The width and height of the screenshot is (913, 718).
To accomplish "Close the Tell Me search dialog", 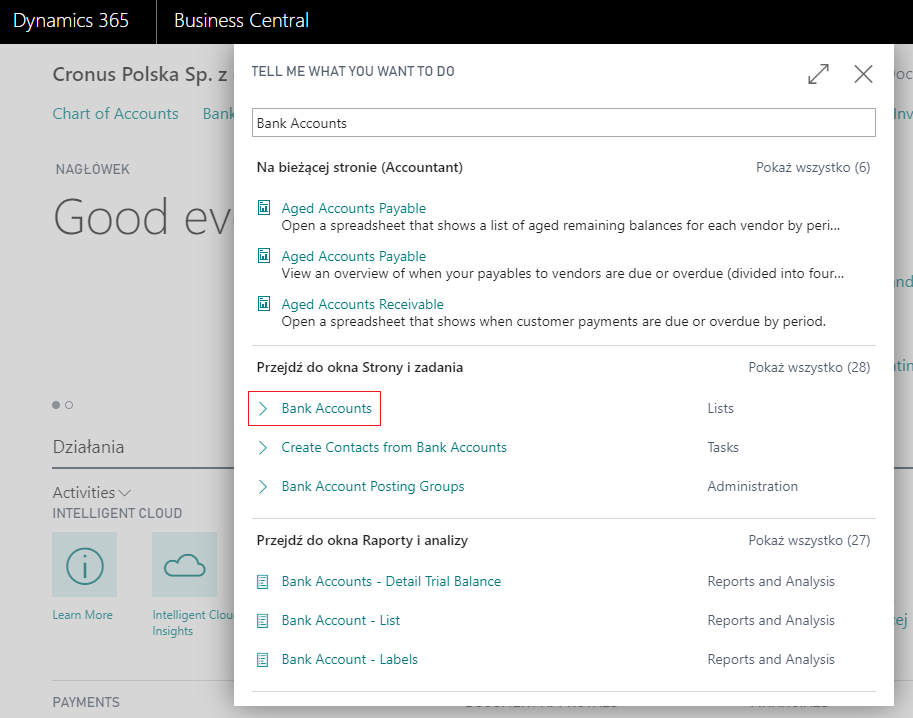I will [863, 74].
